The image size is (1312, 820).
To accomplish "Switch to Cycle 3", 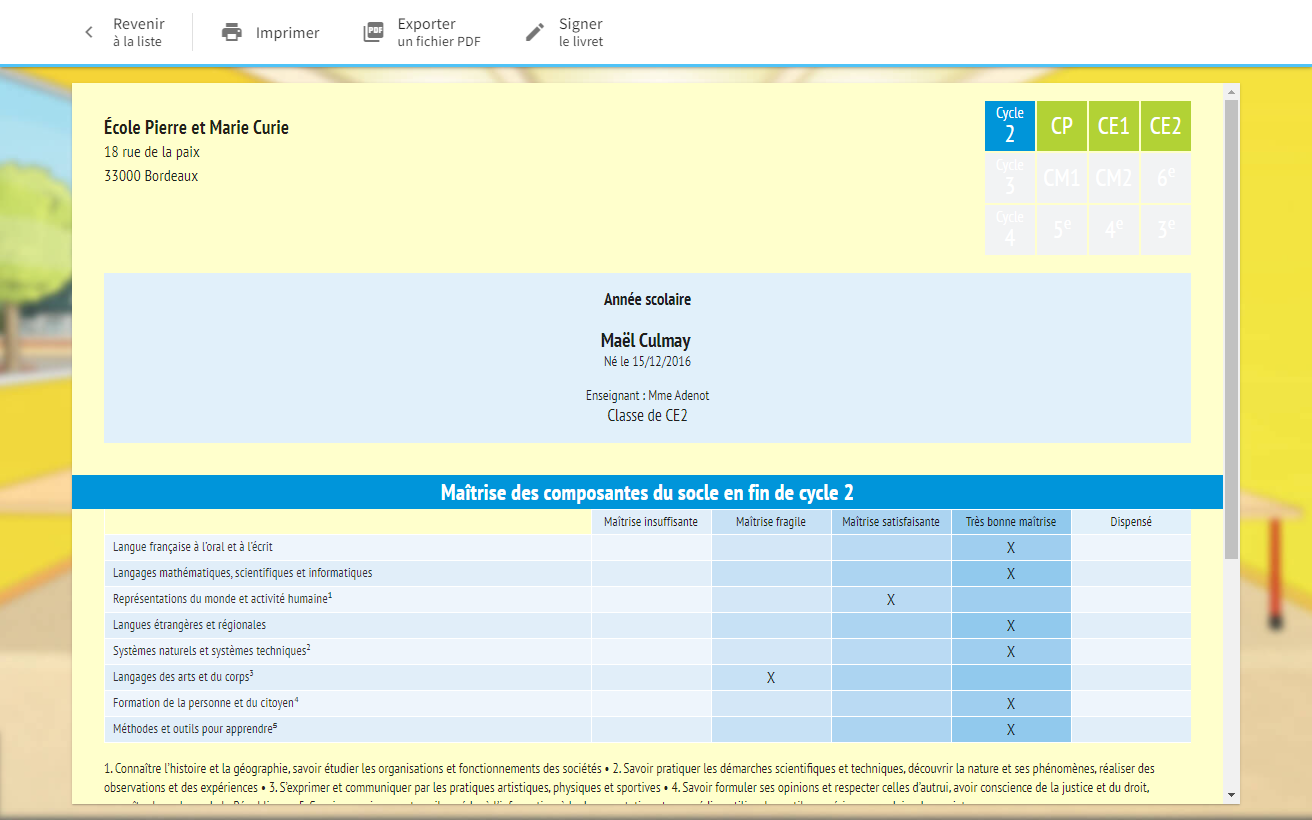I will (1010, 177).
